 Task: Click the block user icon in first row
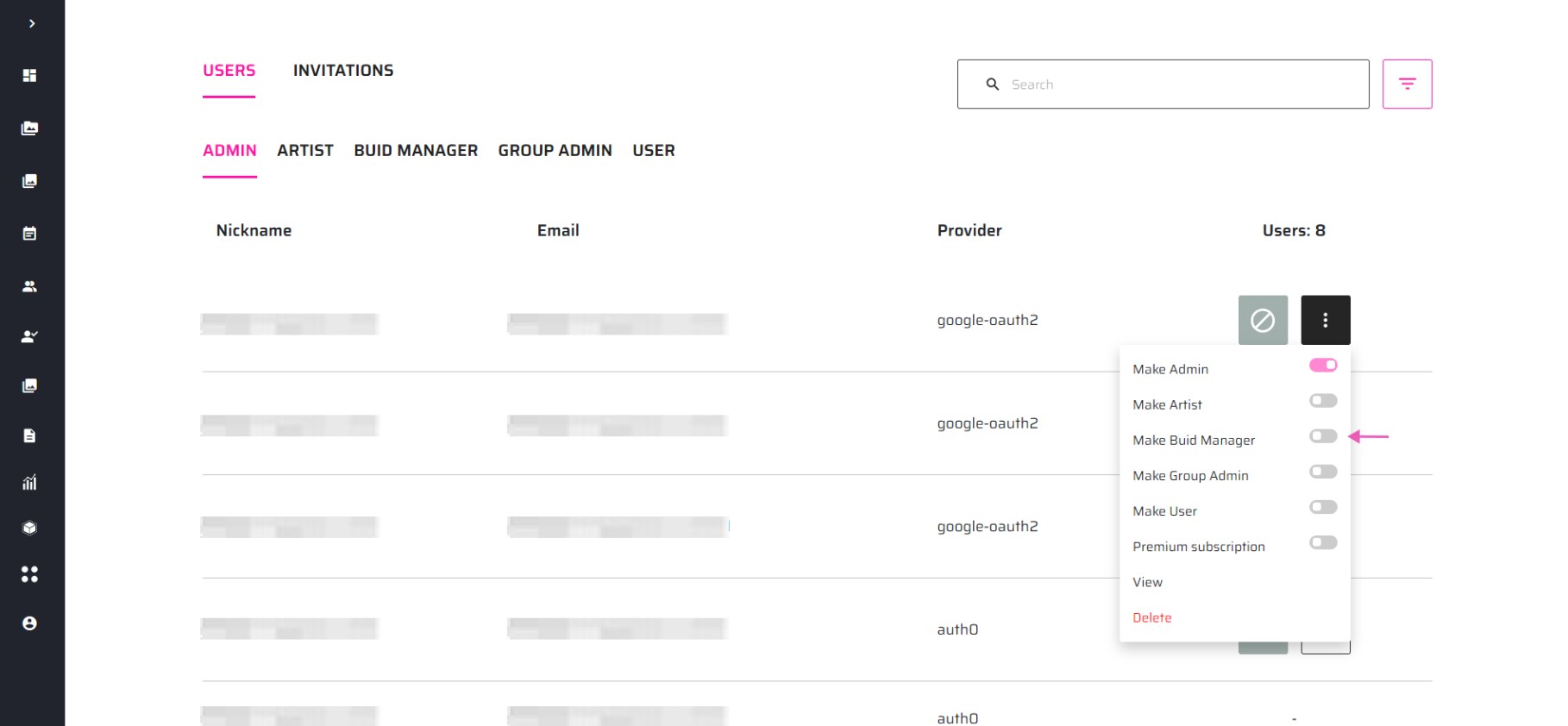click(1263, 320)
